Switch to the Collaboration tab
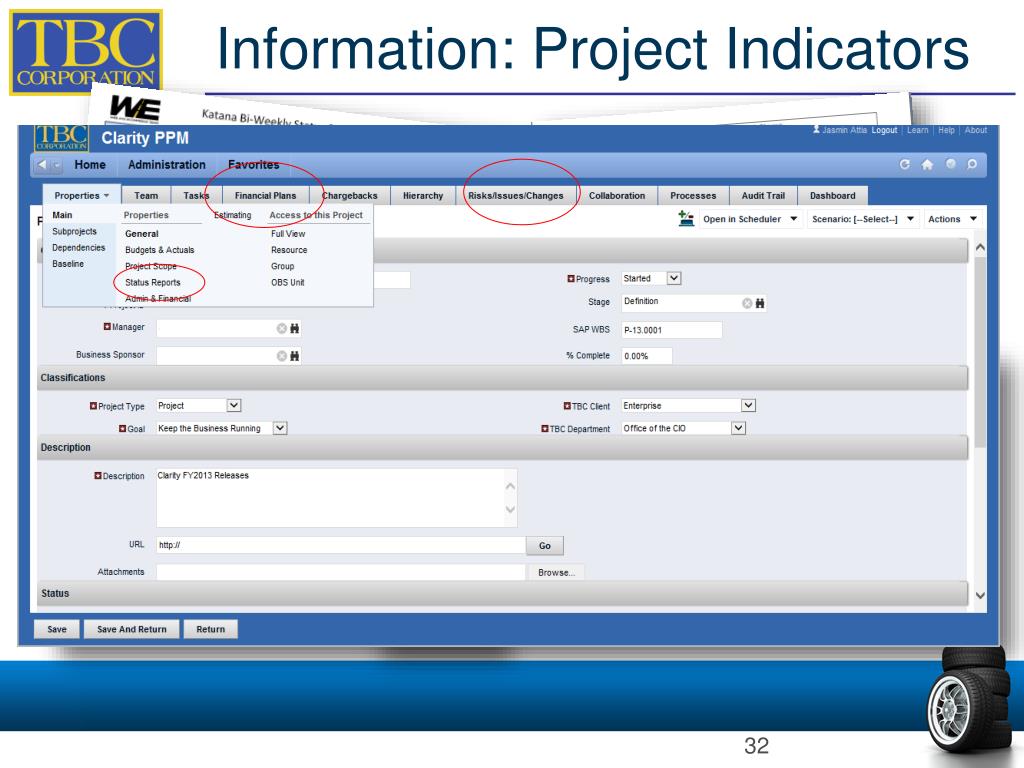 click(x=616, y=195)
